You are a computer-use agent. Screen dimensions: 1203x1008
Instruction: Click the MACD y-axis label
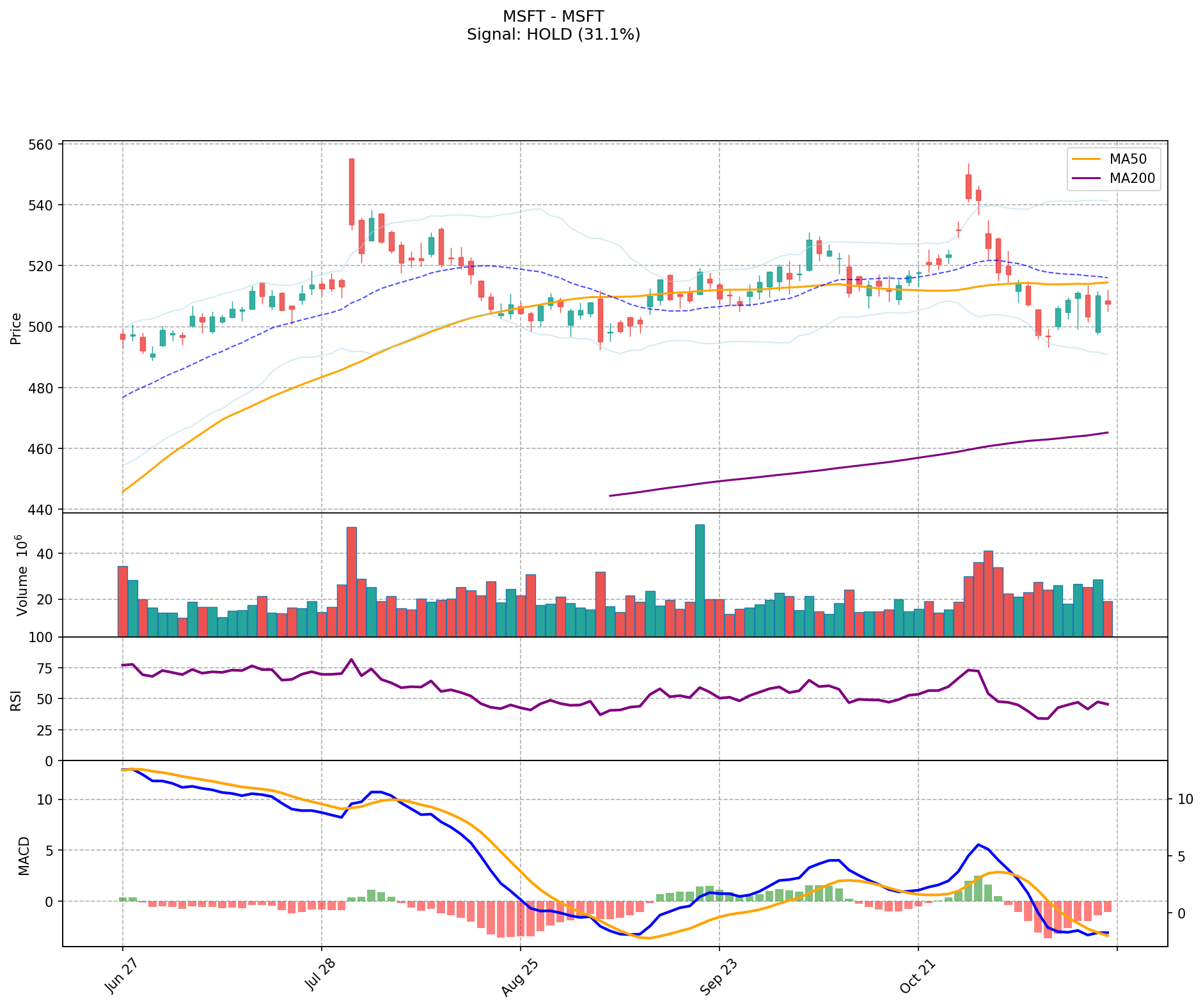[24, 856]
